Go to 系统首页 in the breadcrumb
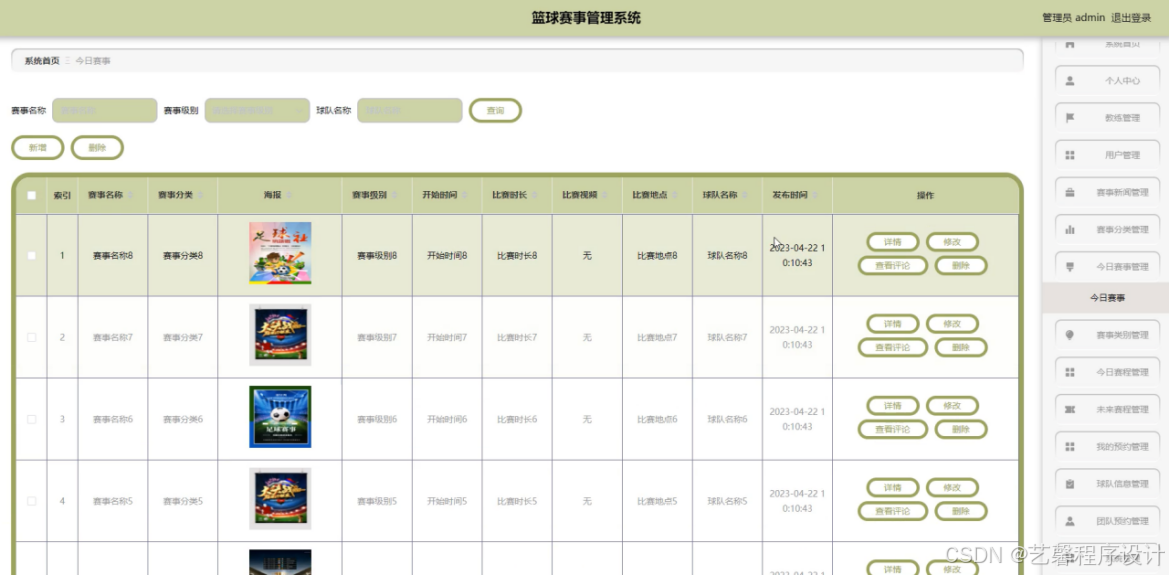Screen dimensions: 1169x575 click(x=42, y=61)
